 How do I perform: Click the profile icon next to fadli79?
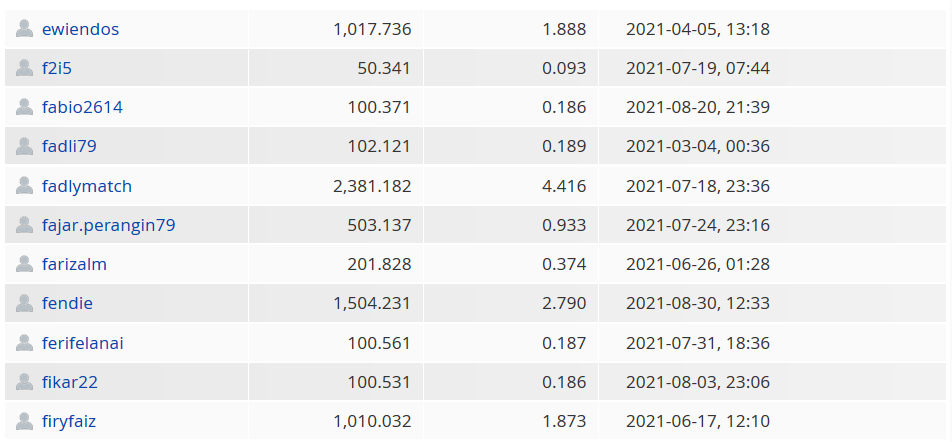(x=24, y=146)
